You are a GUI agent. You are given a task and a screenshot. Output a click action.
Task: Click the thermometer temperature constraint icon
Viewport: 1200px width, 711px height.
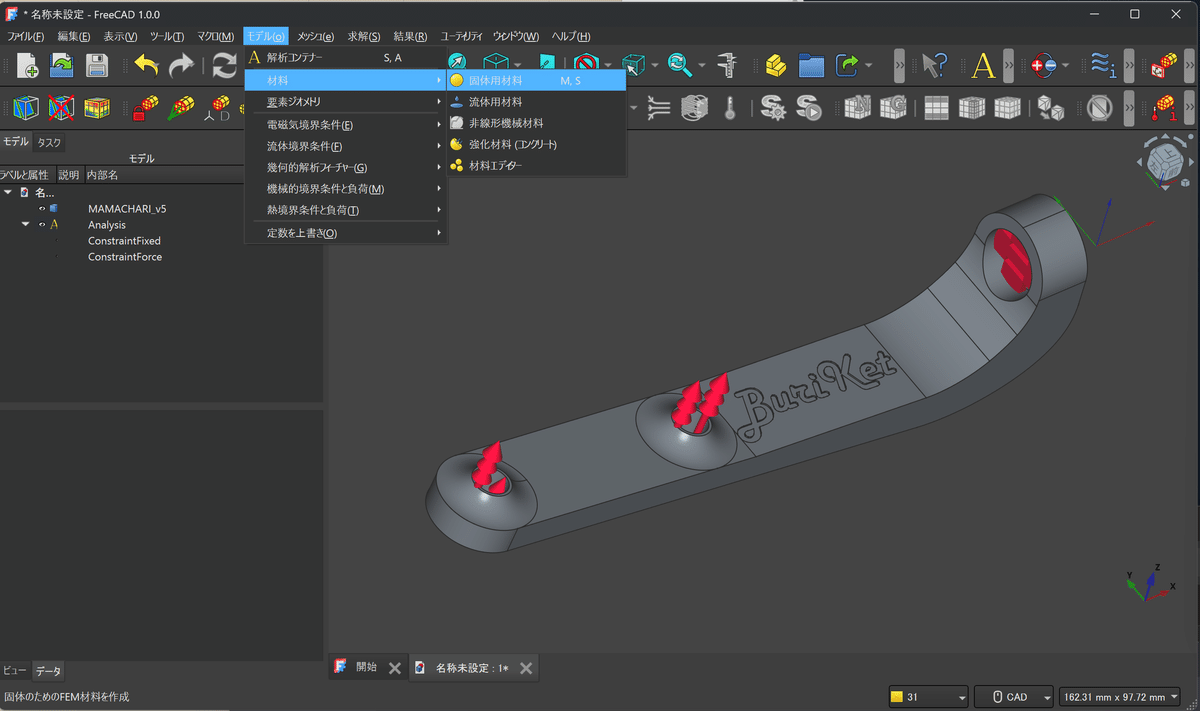tap(730, 107)
